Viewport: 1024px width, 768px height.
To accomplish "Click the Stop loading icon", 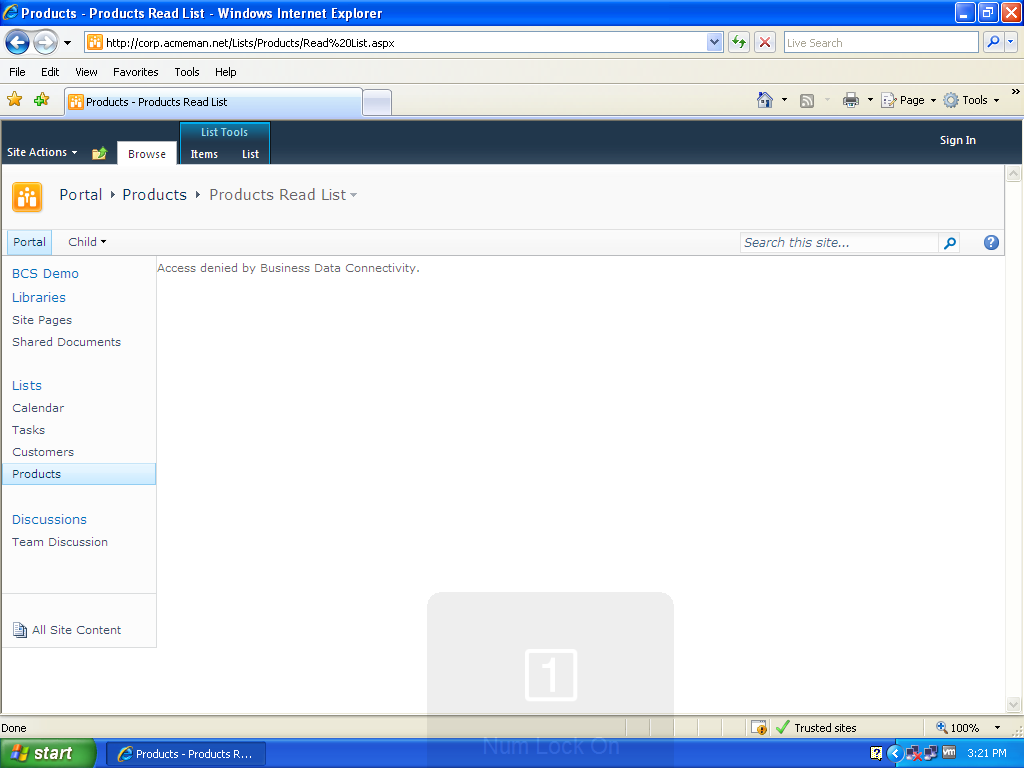I will tap(765, 42).
